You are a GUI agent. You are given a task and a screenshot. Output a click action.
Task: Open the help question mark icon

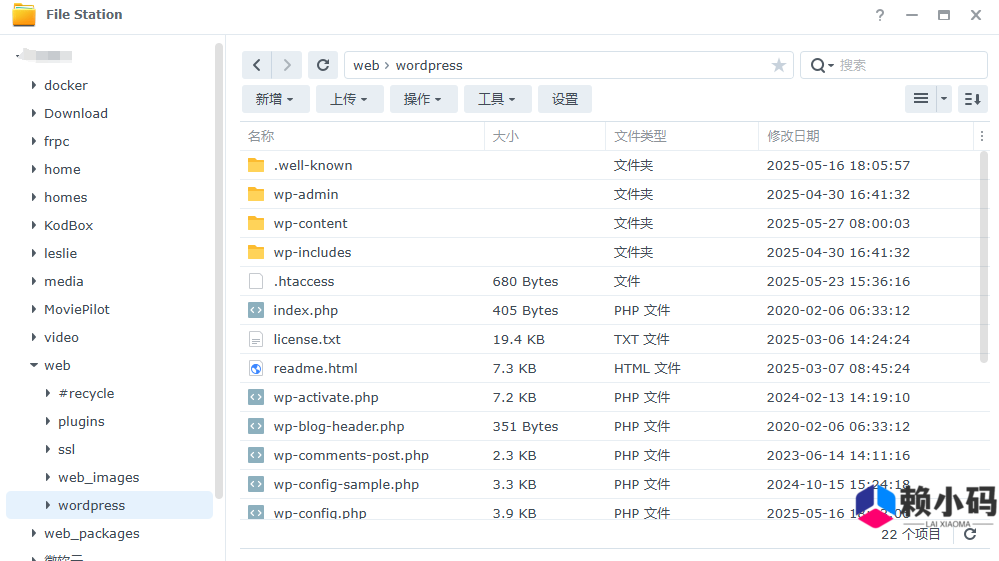click(x=880, y=15)
